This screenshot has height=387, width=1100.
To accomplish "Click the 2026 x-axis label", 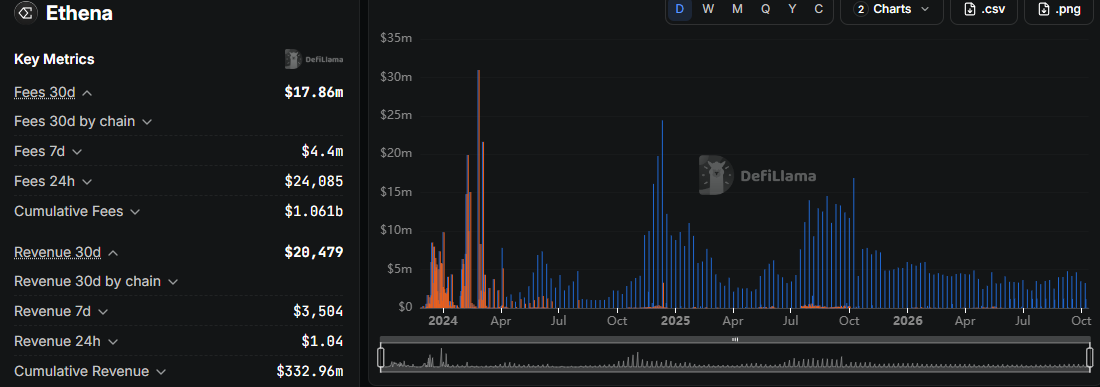I will (908, 321).
